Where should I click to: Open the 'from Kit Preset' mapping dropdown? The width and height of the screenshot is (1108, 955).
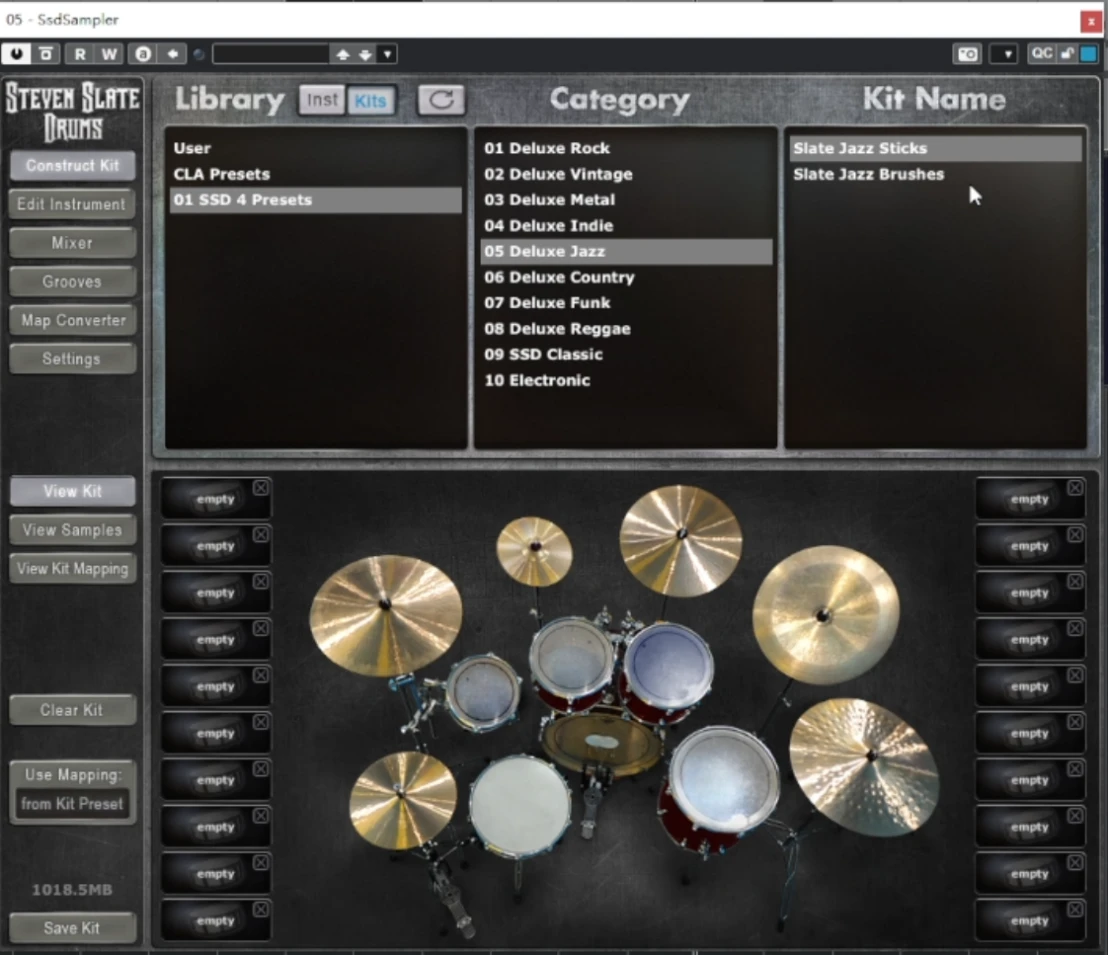click(x=72, y=804)
